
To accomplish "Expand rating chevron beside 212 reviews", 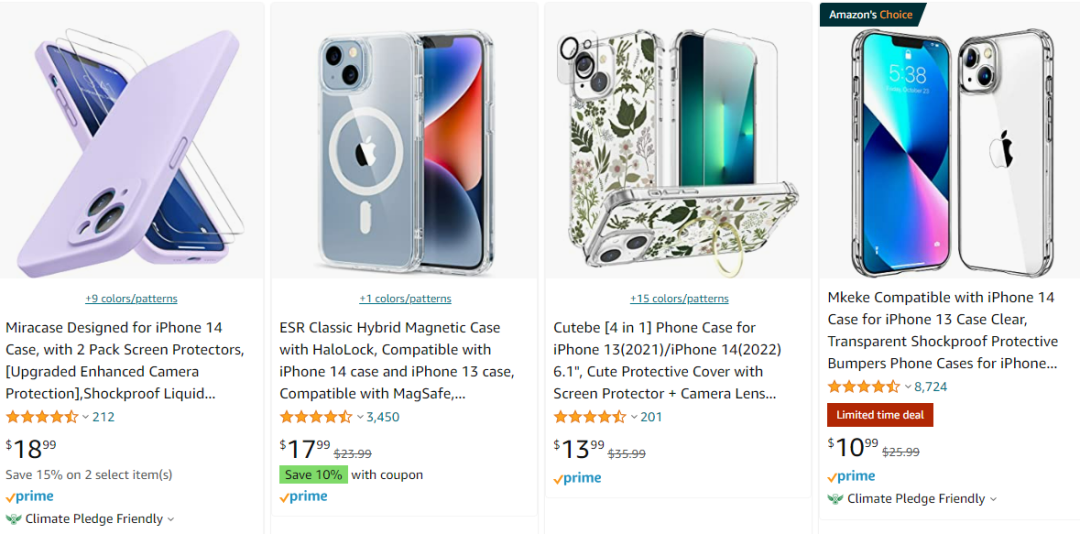I will (x=85, y=417).
